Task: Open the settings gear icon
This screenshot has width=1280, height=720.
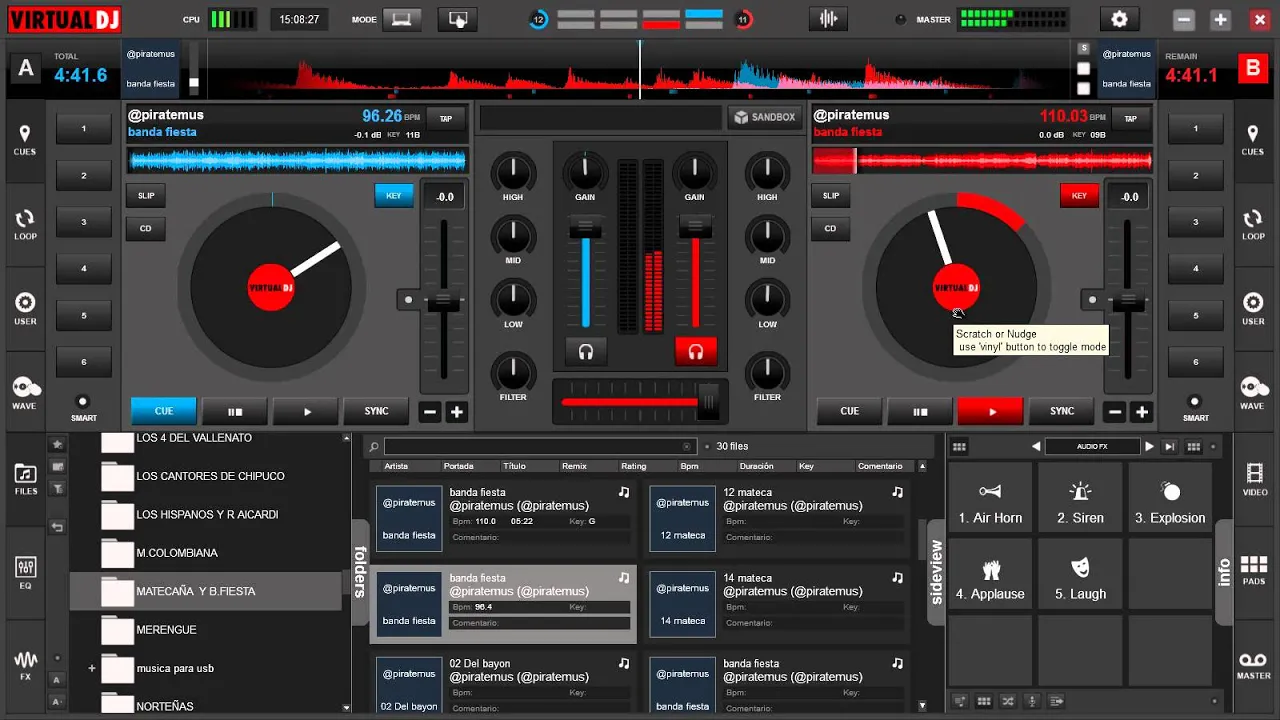Action: click(x=1119, y=19)
